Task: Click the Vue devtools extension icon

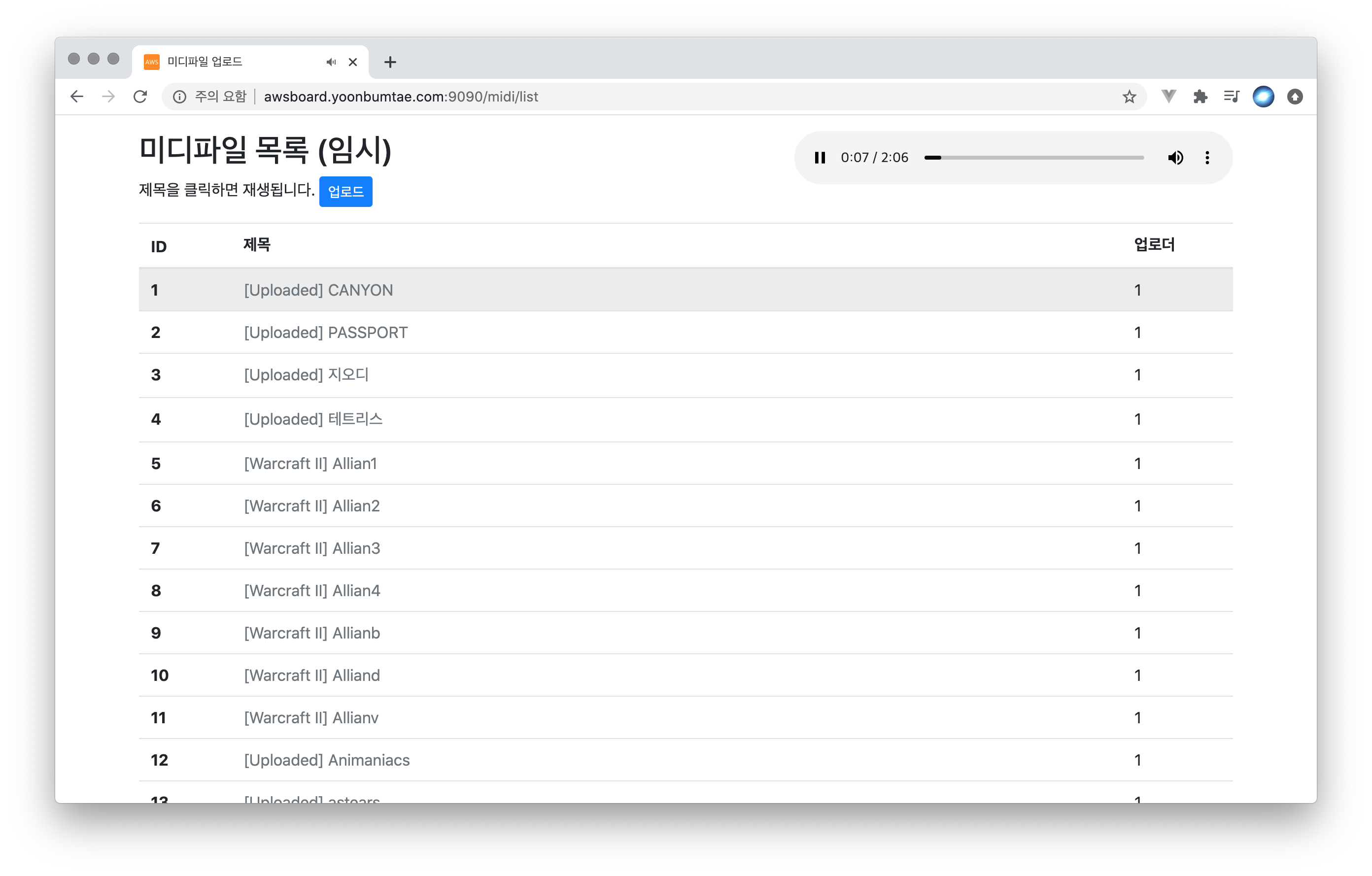Action: tap(1168, 97)
